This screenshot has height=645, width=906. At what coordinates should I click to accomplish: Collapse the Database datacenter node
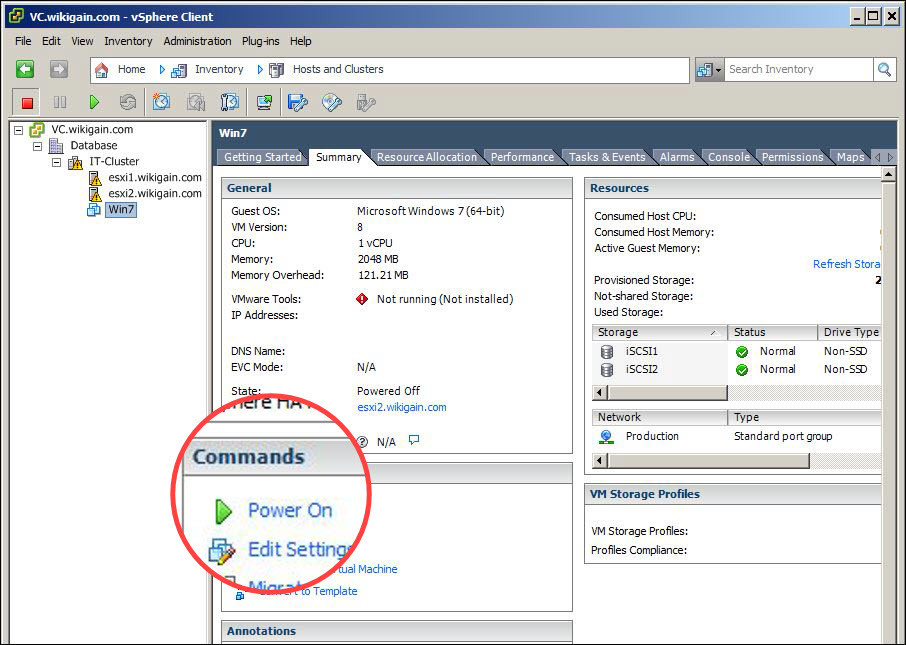(38, 146)
